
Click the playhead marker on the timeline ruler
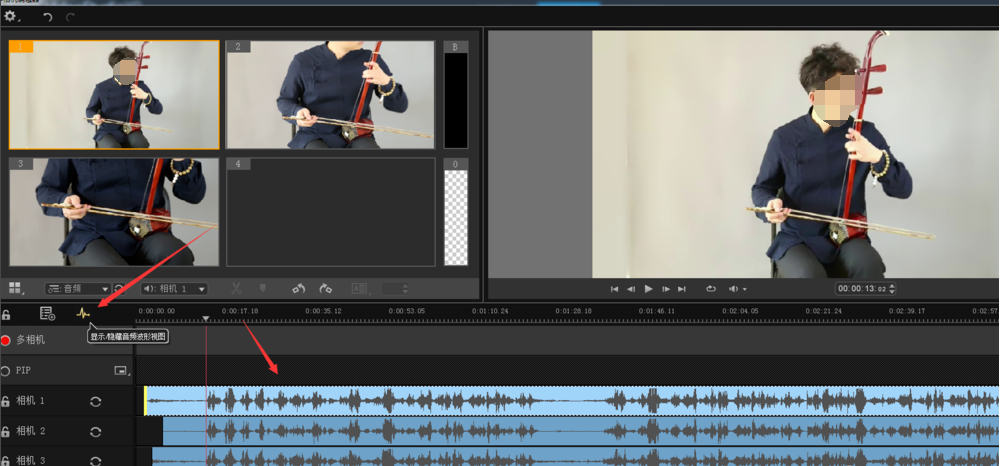206,320
